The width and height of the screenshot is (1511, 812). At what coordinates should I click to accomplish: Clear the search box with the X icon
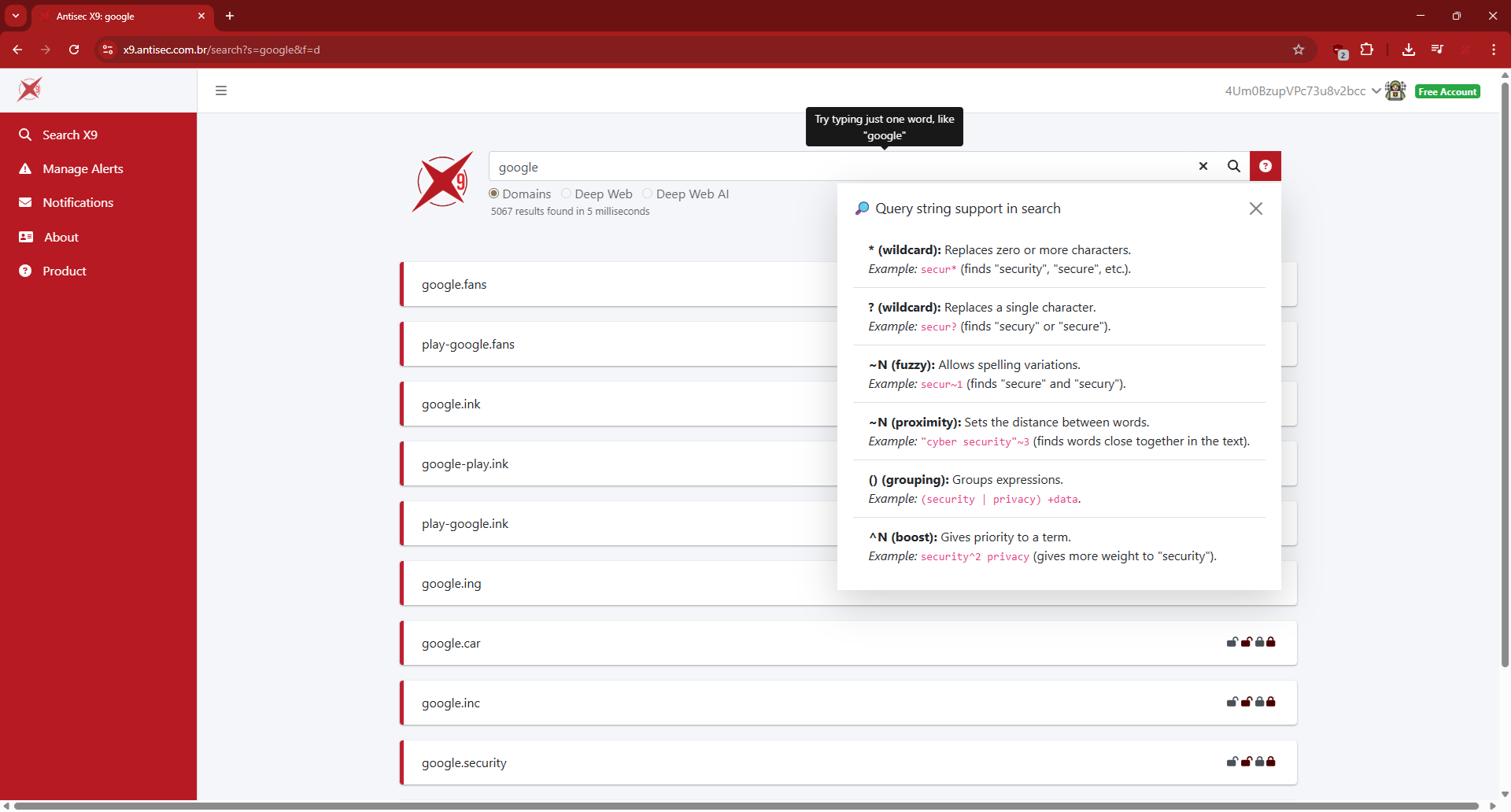pyautogui.click(x=1203, y=166)
